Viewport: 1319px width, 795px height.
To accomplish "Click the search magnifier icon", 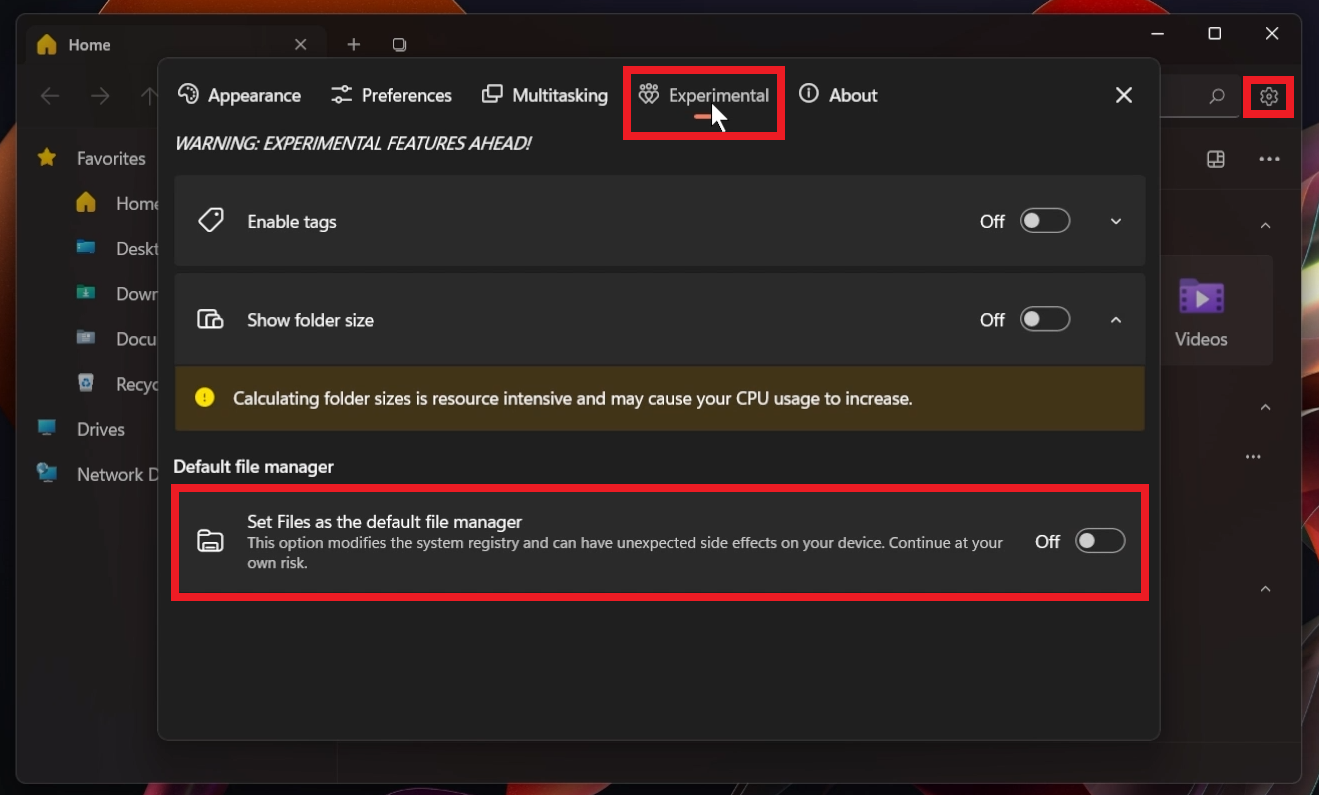I will tap(1216, 97).
